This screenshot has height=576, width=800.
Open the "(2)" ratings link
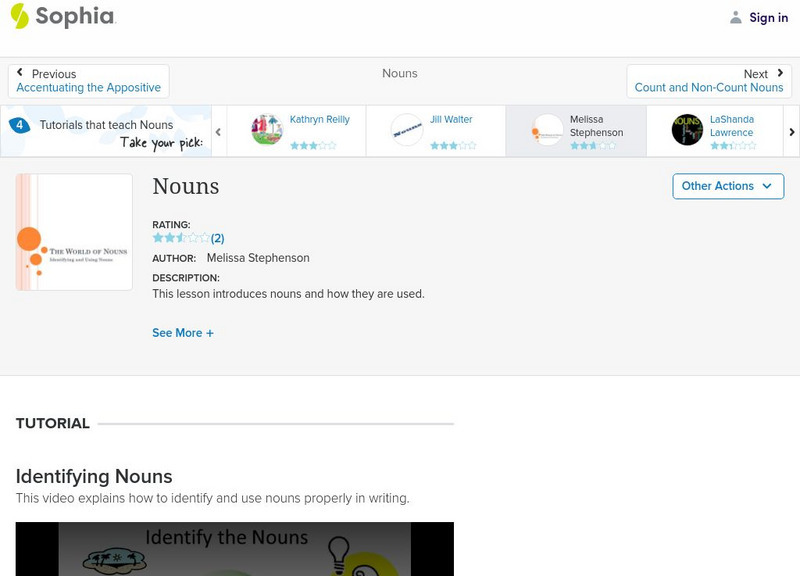(x=217, y=238)
